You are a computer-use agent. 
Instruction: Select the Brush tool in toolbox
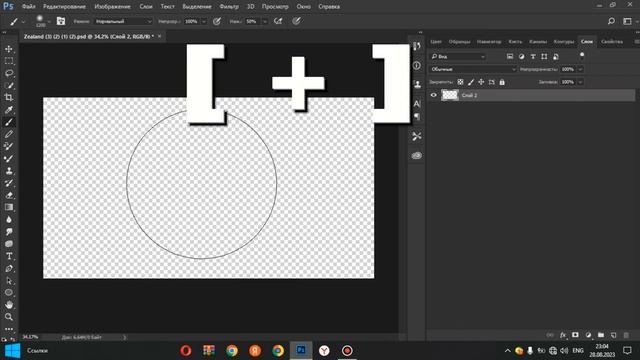pyautogui.click(x=9, y=122)
